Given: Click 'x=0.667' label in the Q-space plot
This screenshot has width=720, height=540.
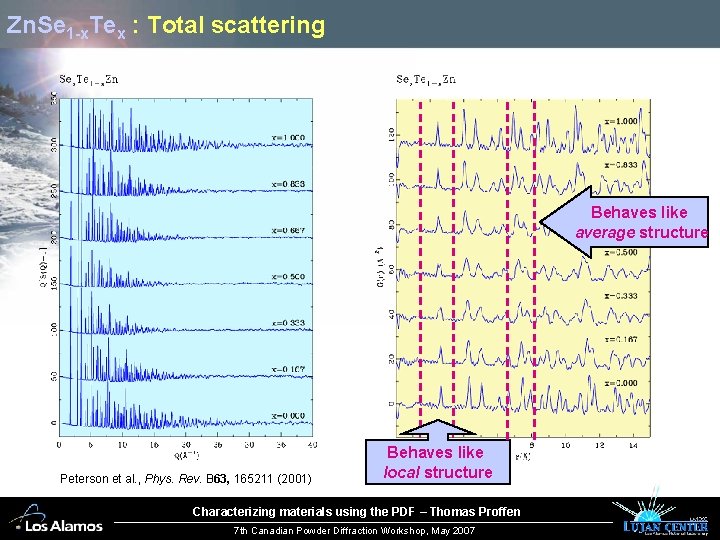Looking at the screenshot, I should [x=288, y=231].
